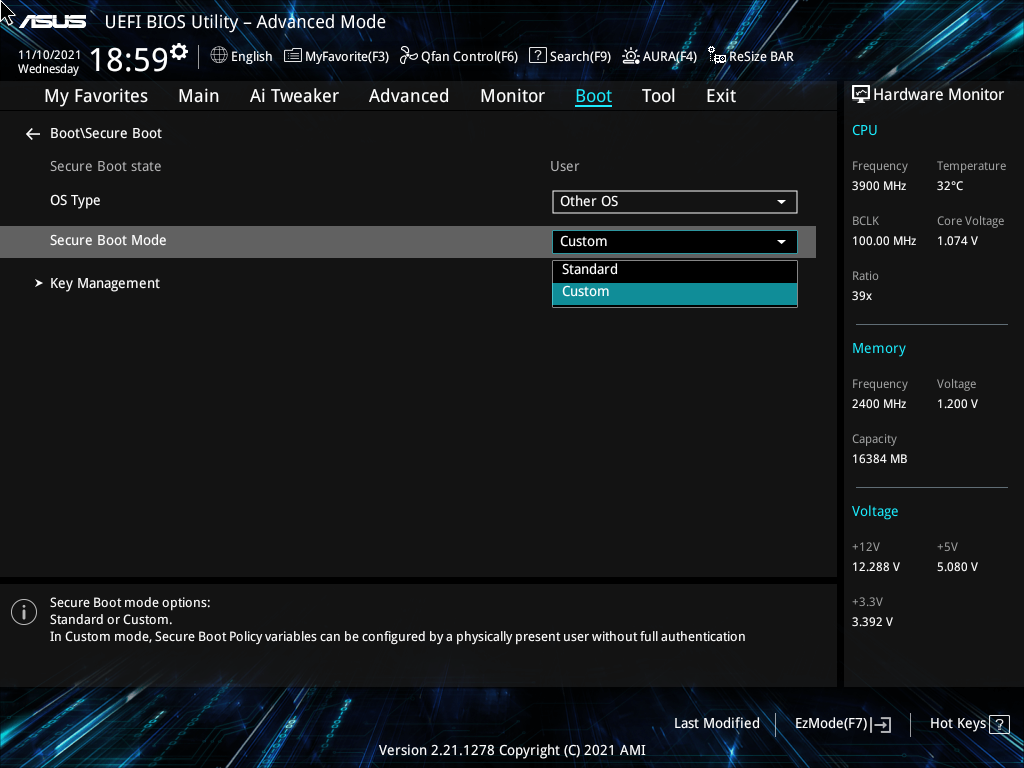
Task: Click the 1.200 V memory voltage value
Action: 957,404
